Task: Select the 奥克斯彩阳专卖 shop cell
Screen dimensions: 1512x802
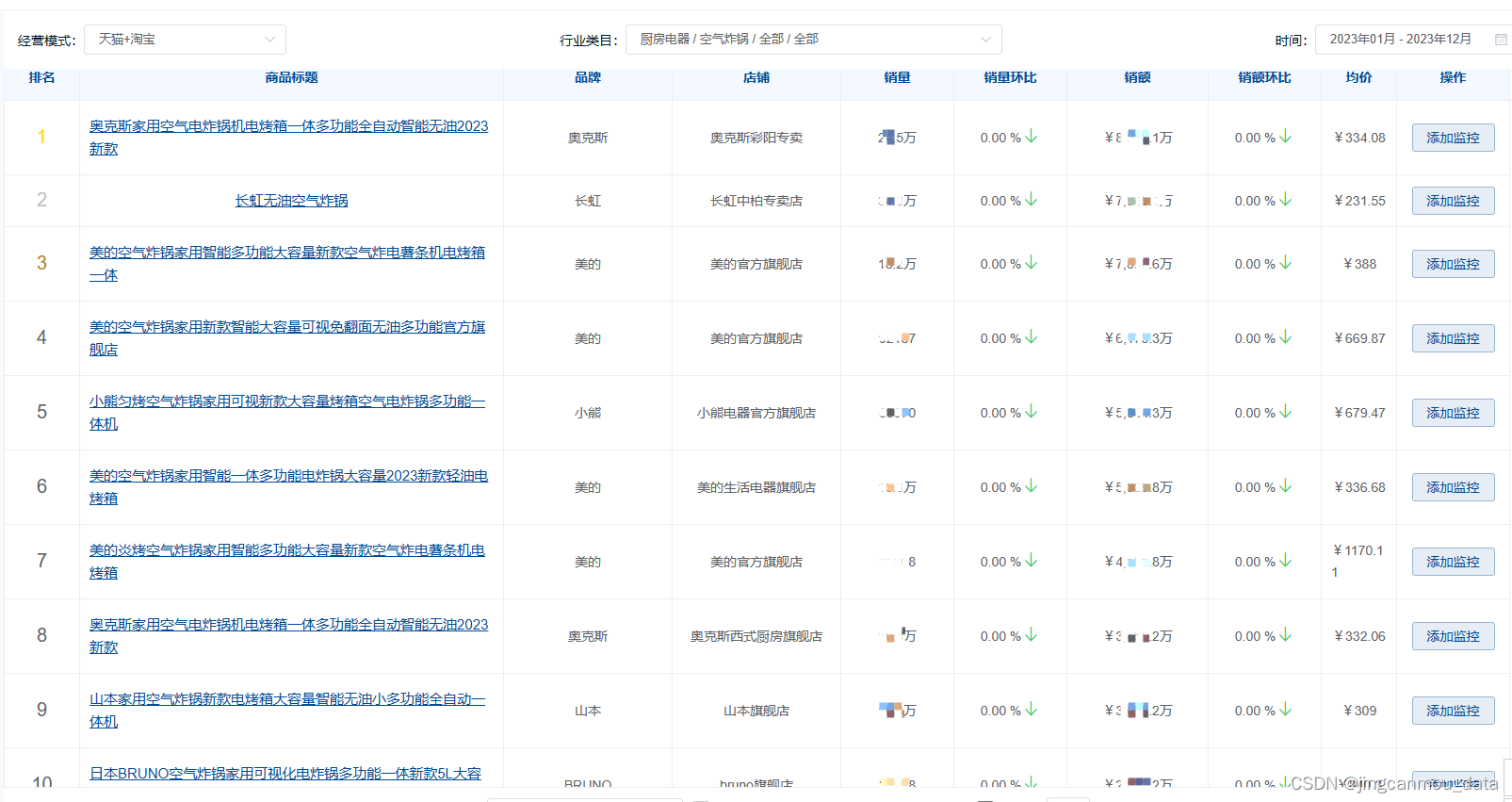Action: point(756,138)
